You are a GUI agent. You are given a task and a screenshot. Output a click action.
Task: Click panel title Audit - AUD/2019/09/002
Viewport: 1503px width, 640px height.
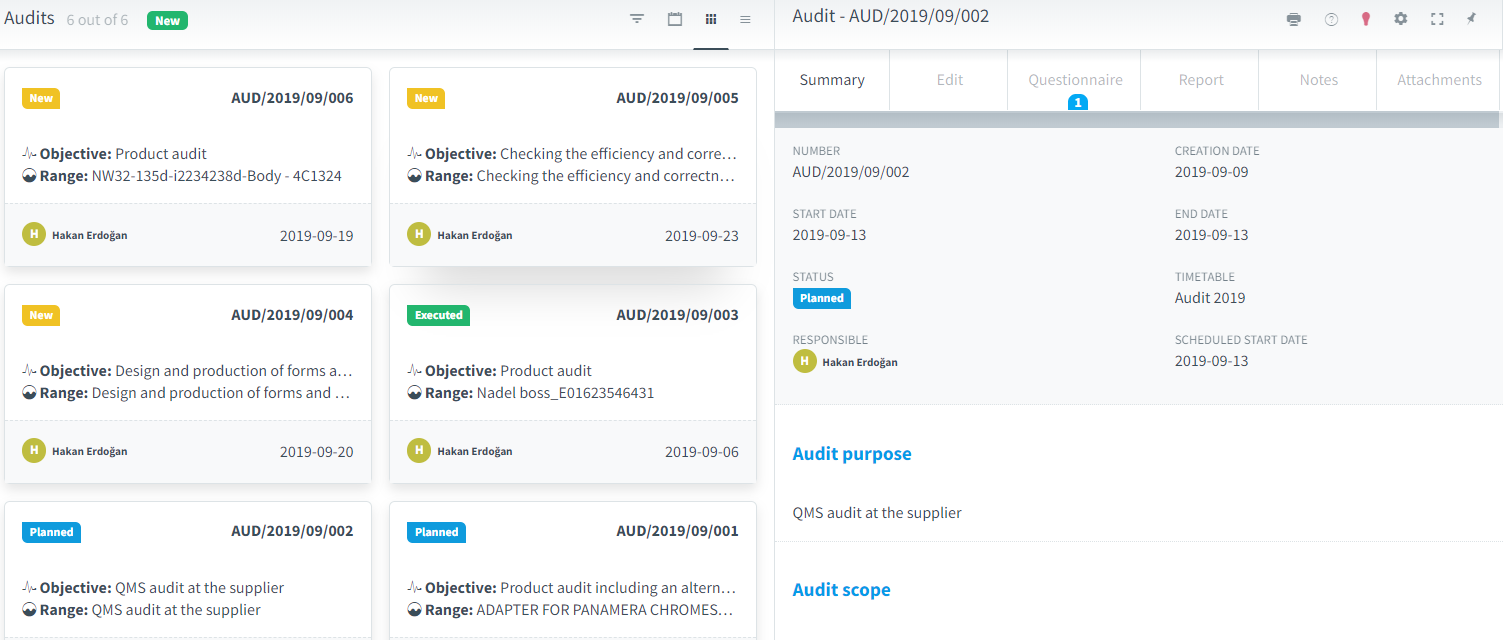point(891,16)
